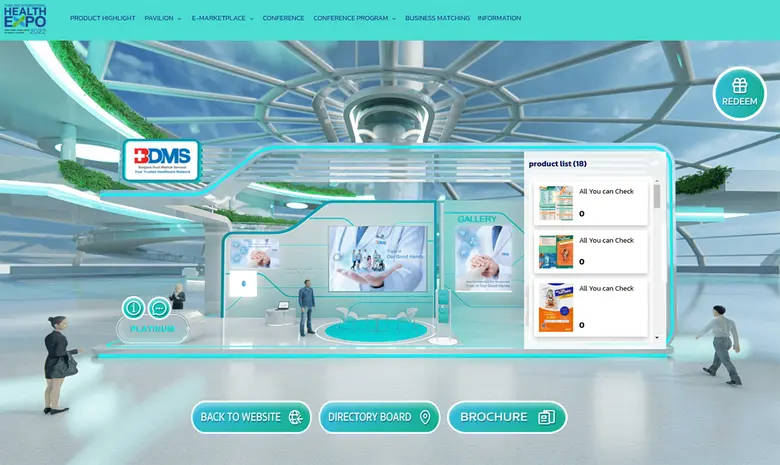Viewport: 780px width, 465px height.
Task: Open the Directory Board button
Action: 379,417
